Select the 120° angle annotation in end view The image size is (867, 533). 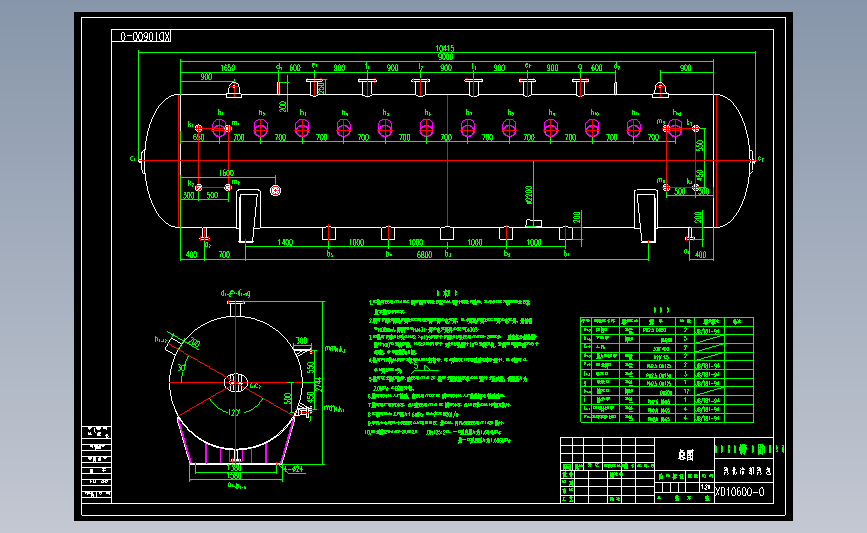click(x=234, y=412)
